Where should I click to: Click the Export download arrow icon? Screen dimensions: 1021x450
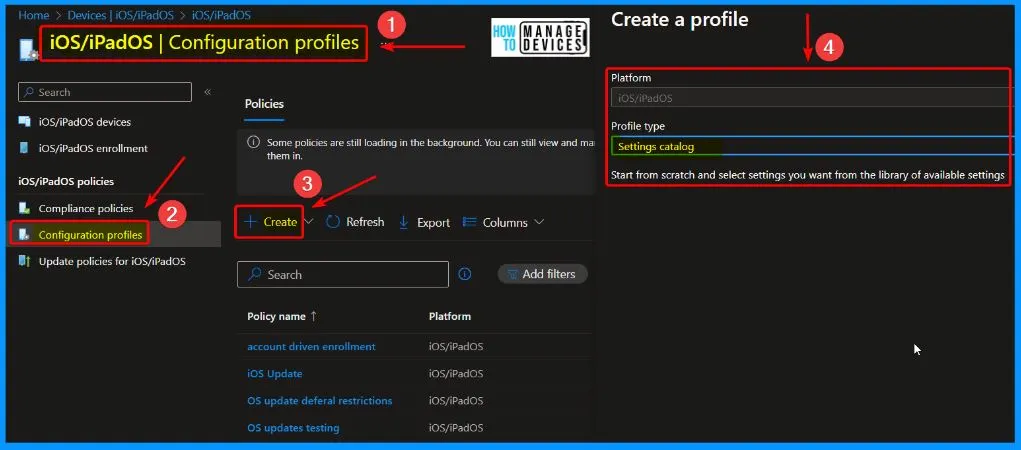(x=404, y=222)
